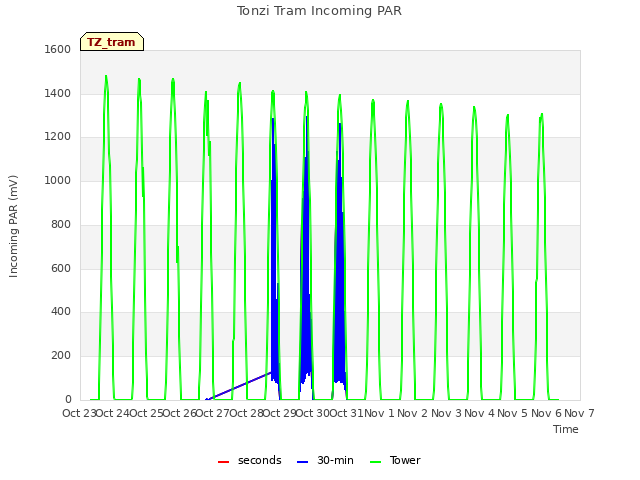
Task: Click the 800 y-axis tick label
Action: [x=61, y=224]
